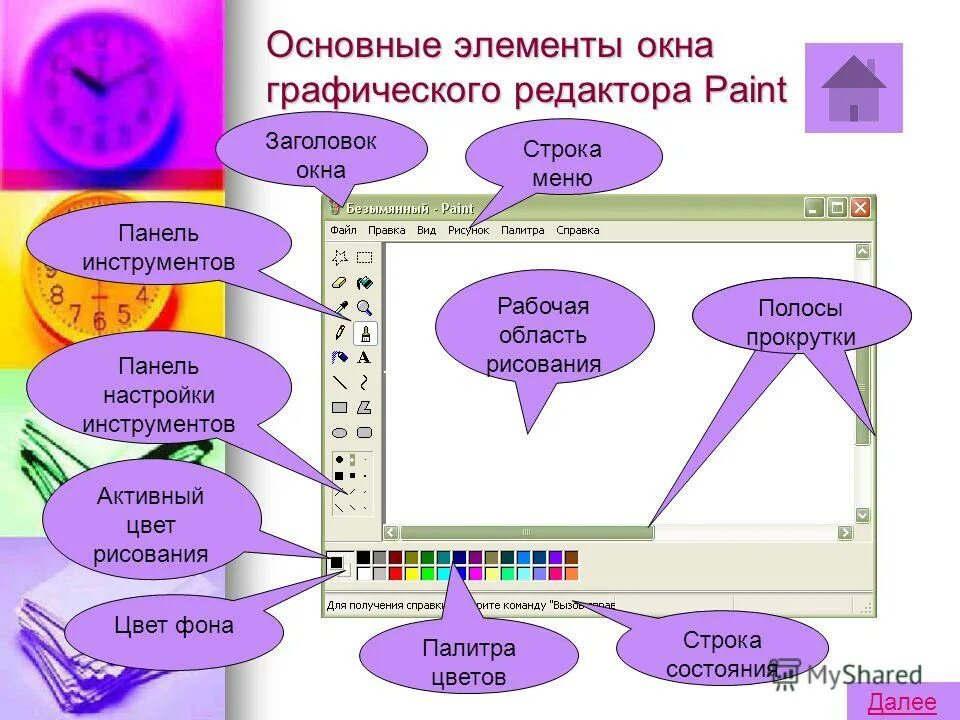Click the horizontal scrollbar thumb
This screenshot has width=960, height=720.
pos(527,532)
